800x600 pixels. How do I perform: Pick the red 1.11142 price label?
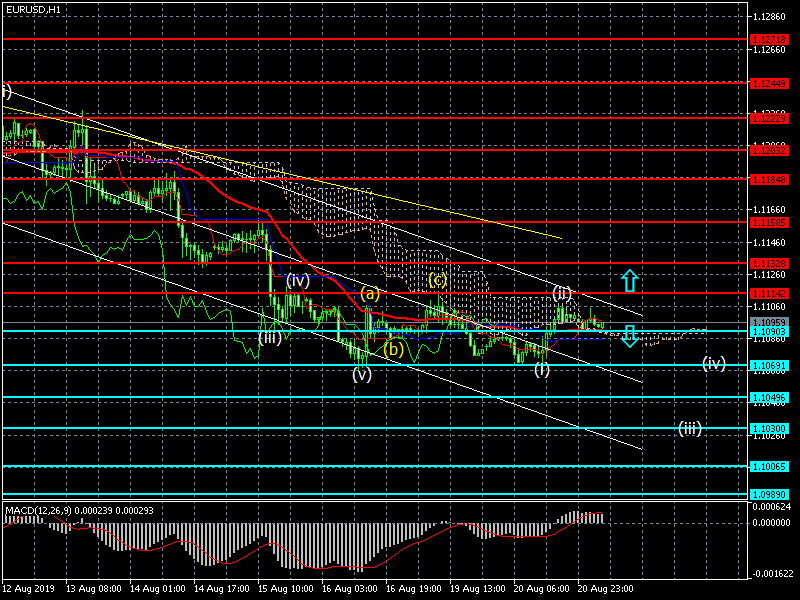[x=769, y=293]
